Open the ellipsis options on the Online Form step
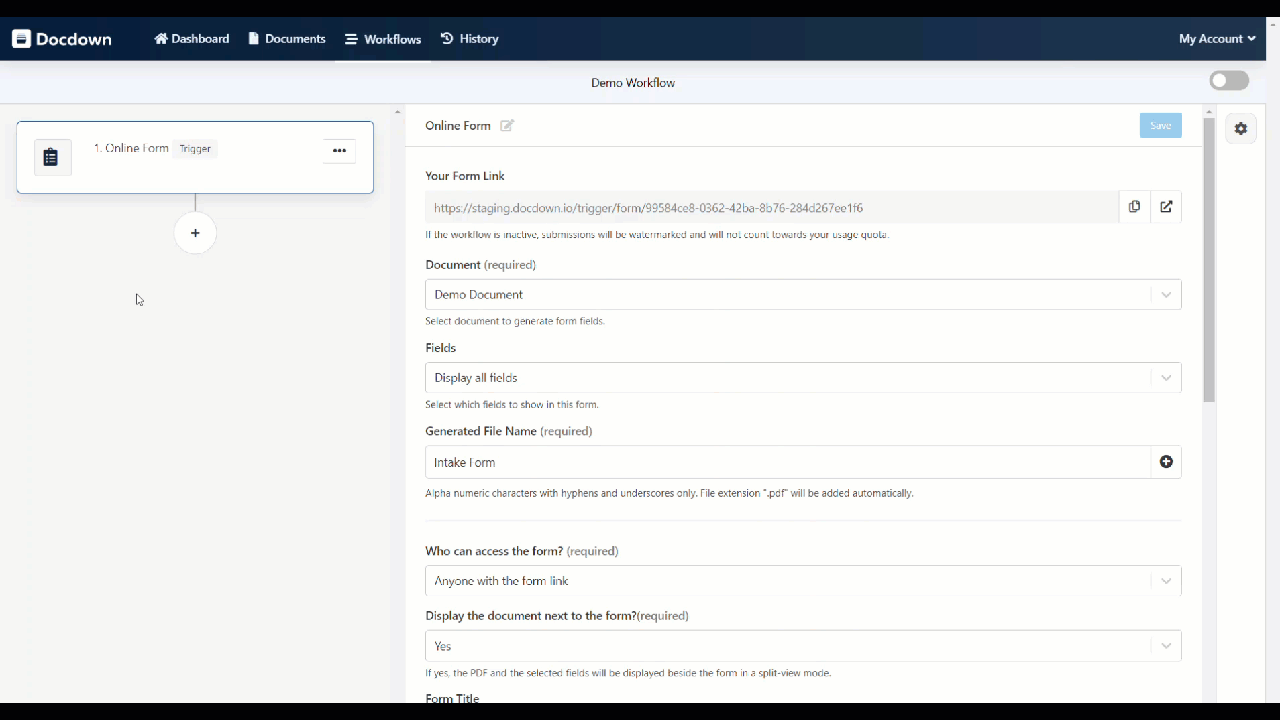Screen dimensions: 1280x720 coord(339,150)
